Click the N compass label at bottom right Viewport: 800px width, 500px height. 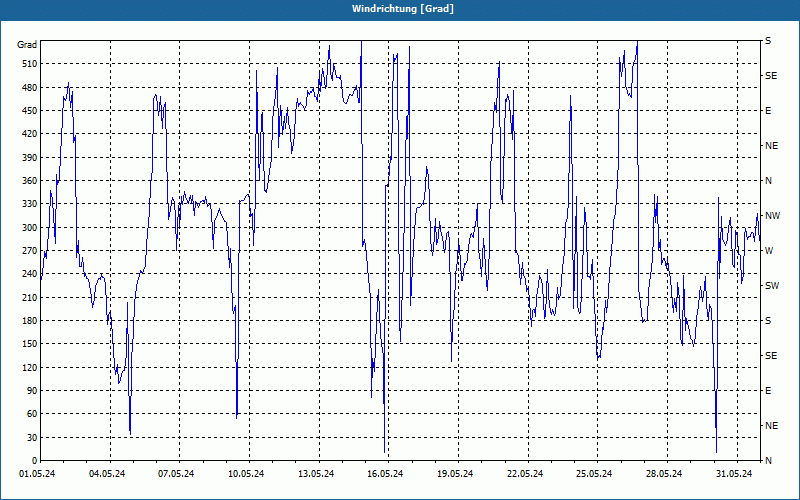pyautogui.click(x=769, y=461)
